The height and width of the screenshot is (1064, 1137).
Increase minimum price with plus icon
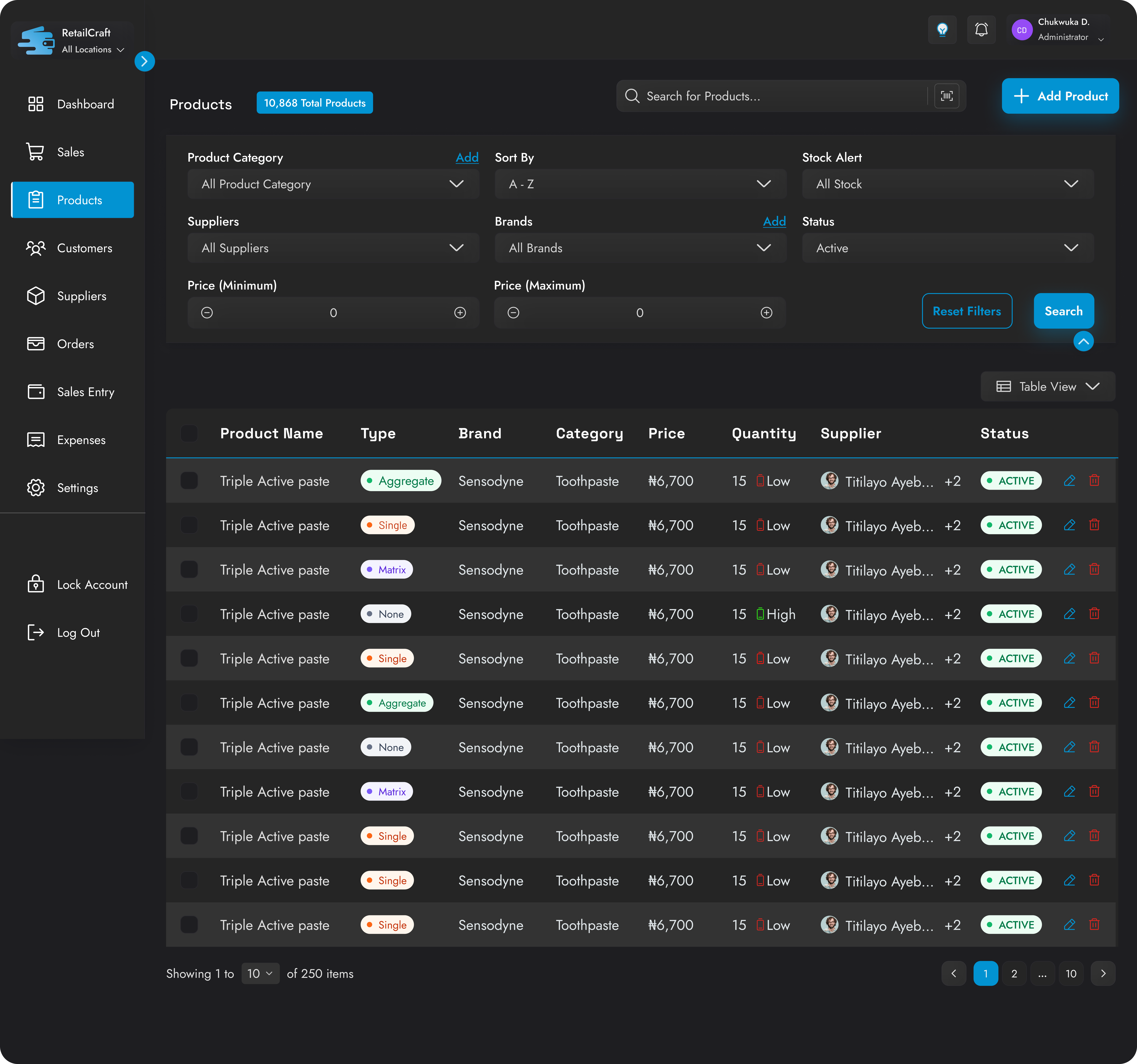tap(460, 313)
